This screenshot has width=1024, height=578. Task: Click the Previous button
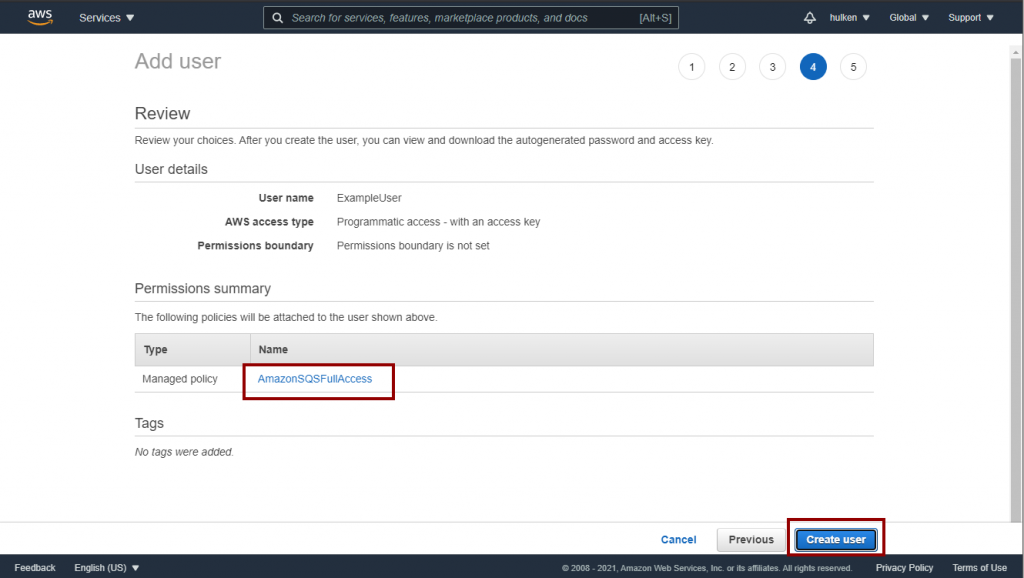[751, 540]
